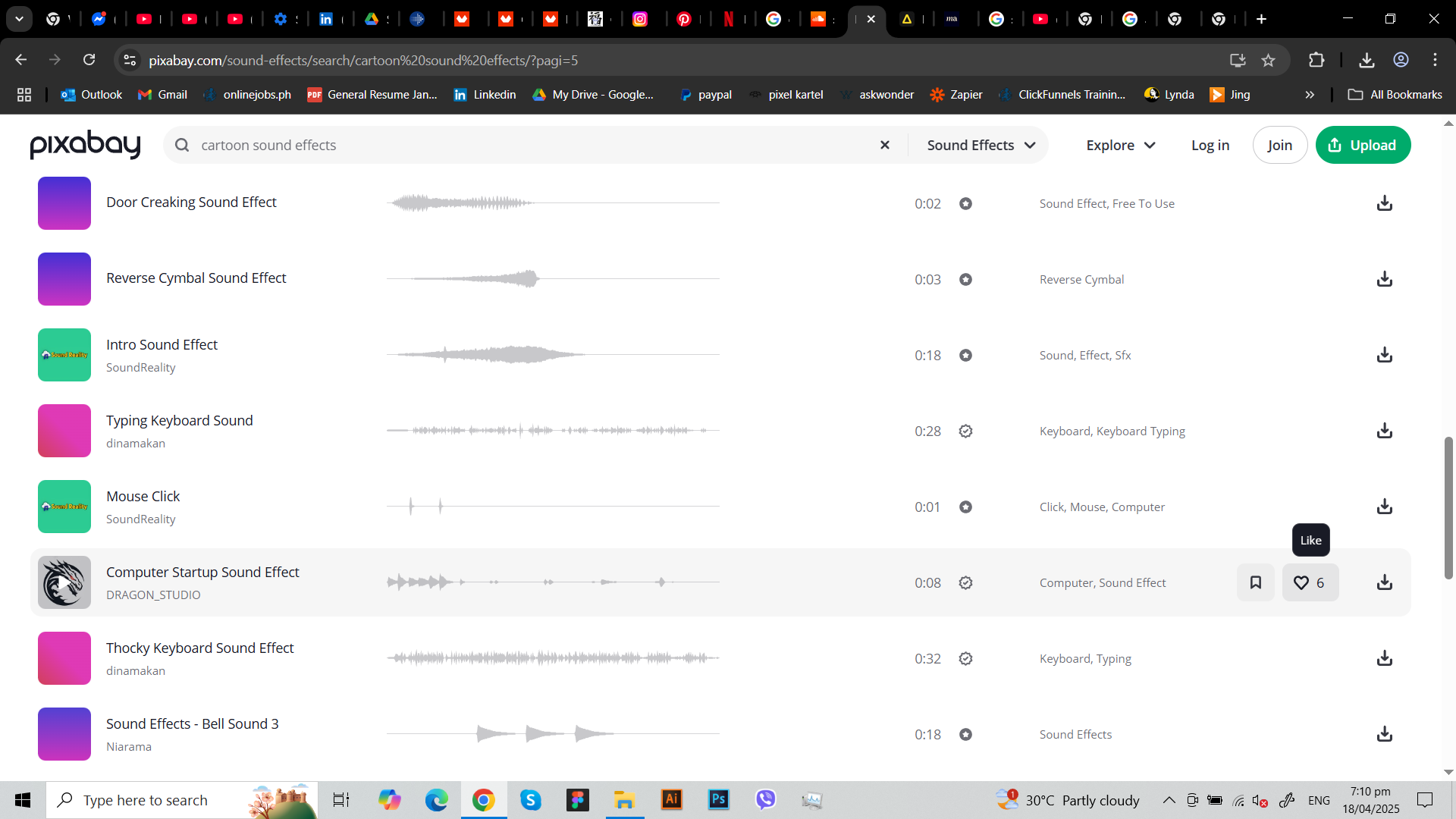This screenshot has width=1456, height=819.
Task: Open Photoshop from the taskbar
Action: (x=718, y=799)
